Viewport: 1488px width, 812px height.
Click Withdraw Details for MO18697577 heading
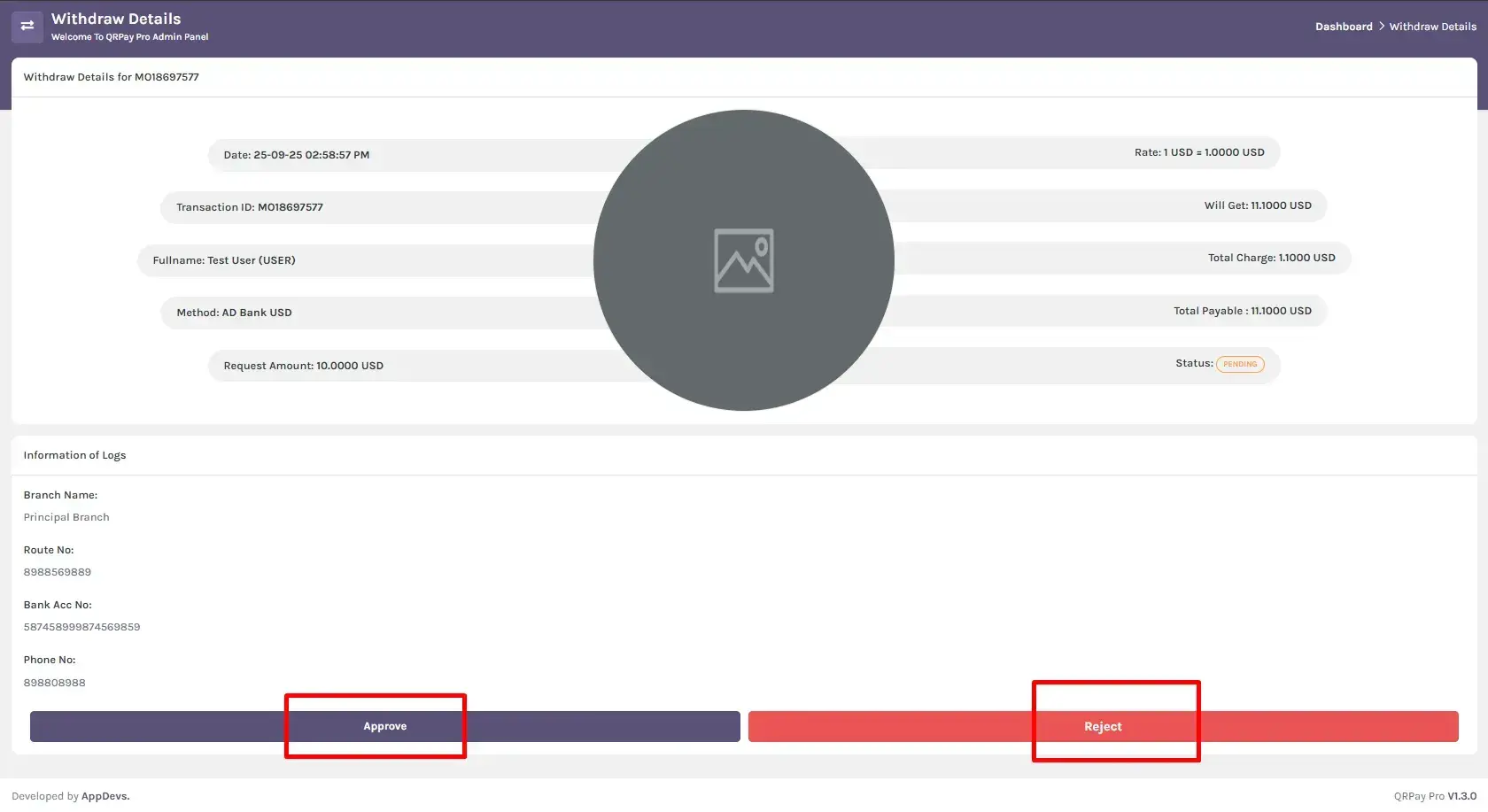click(111, 77)
